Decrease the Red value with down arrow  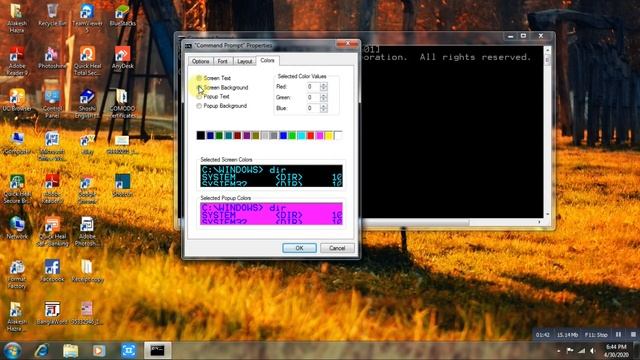324,89
